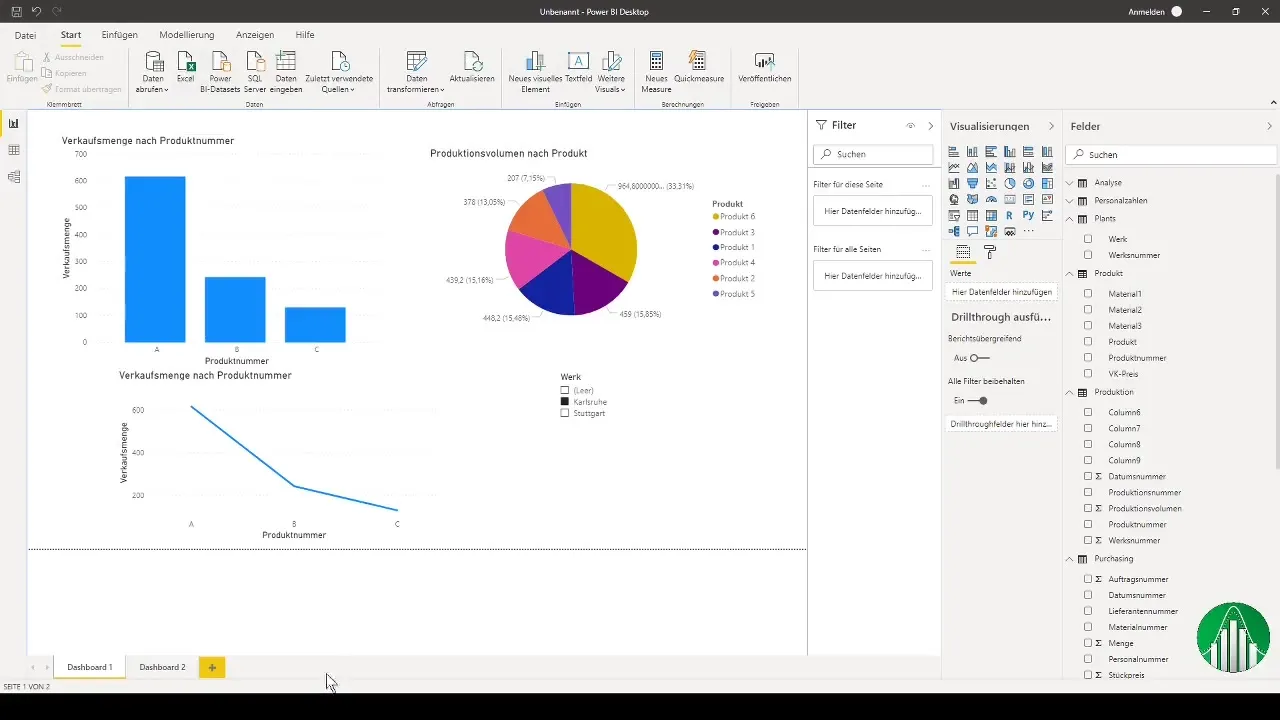Select the R script visual icon
Image resolution: width=1280 pixels, height=720 pixels.
(1010, 215)
